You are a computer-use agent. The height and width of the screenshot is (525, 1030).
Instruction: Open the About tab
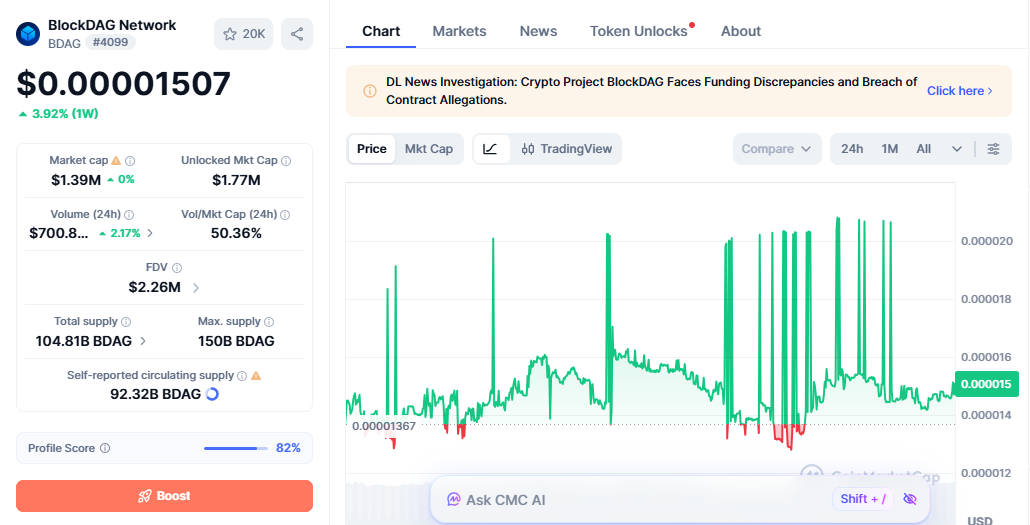(x=741, y=31)
